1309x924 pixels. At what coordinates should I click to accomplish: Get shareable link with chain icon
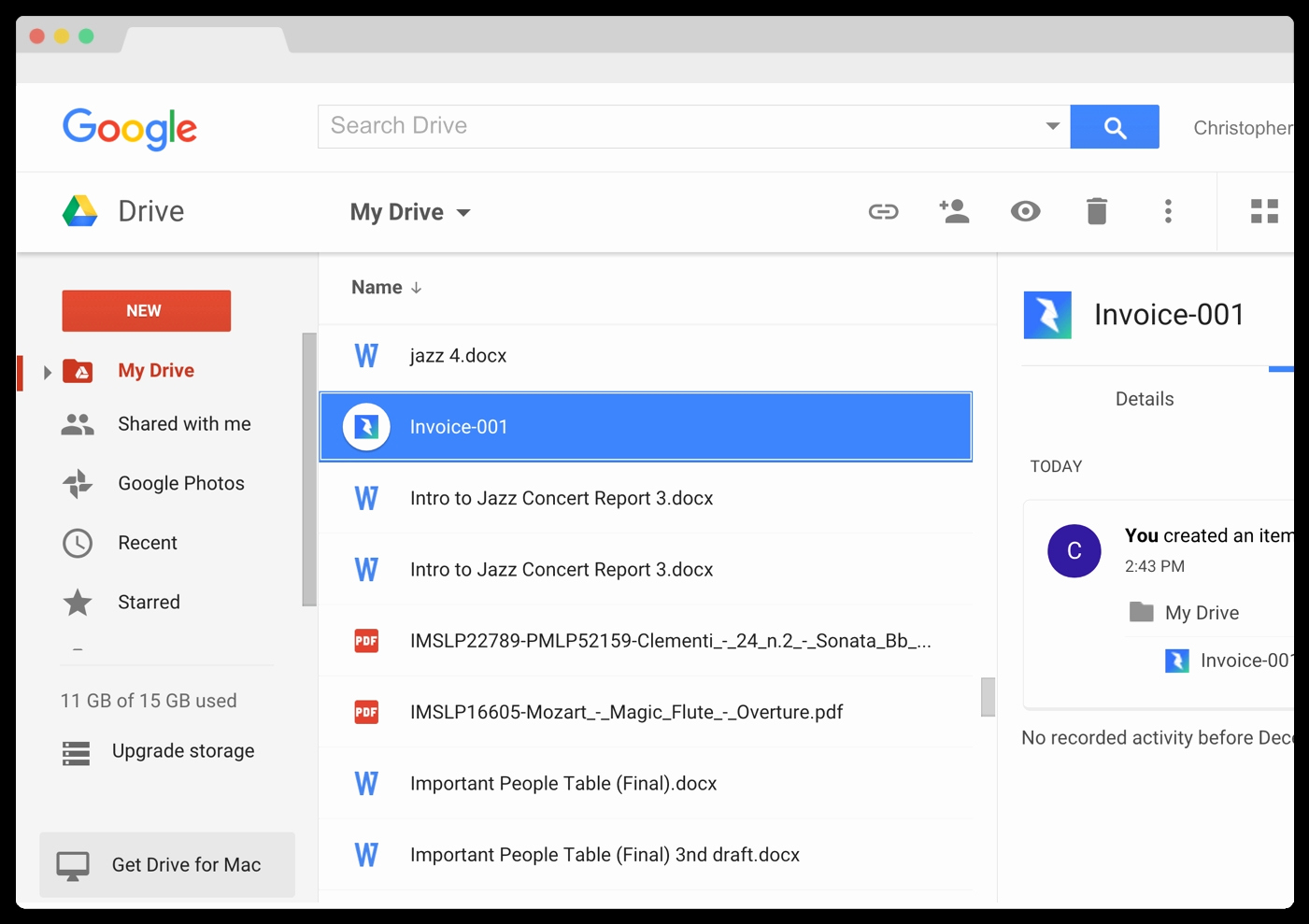pyautogui.click(x=883, y=211)
